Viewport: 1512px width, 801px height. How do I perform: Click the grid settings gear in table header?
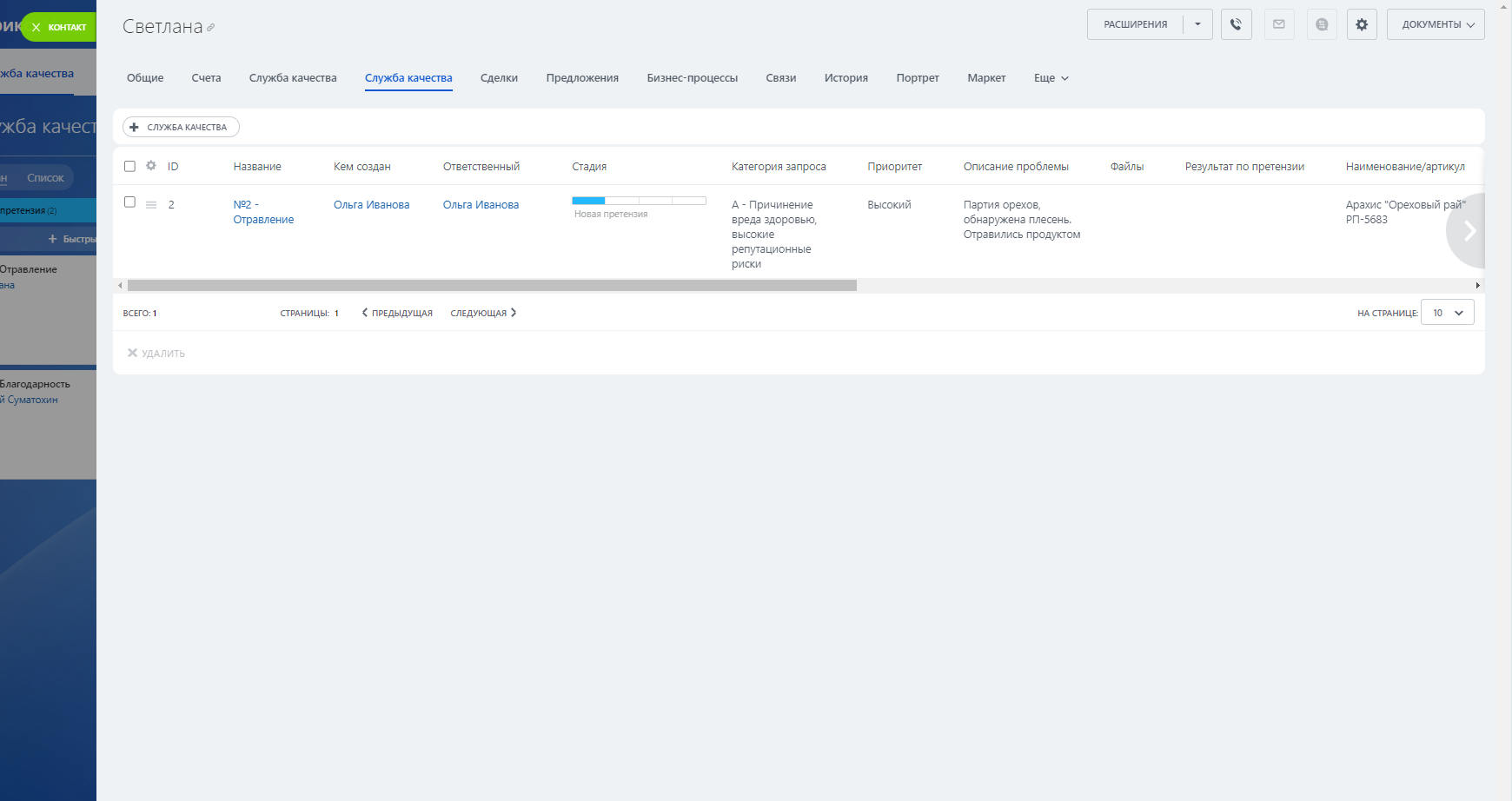151,166
